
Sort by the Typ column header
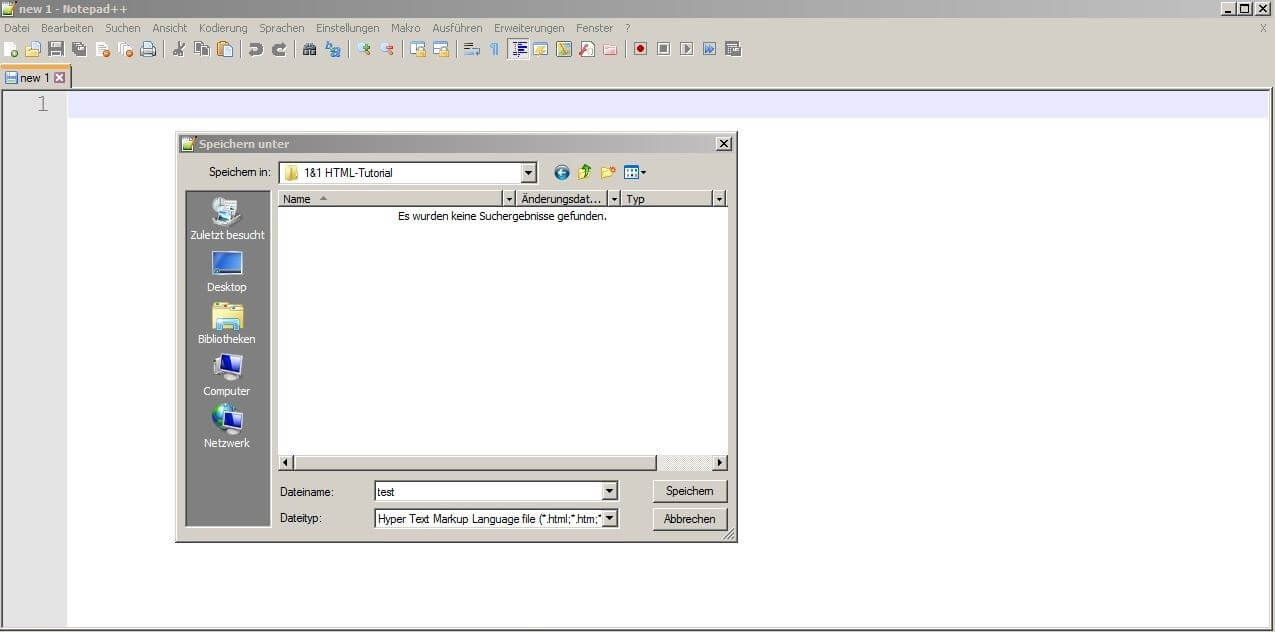click(667, 199)
